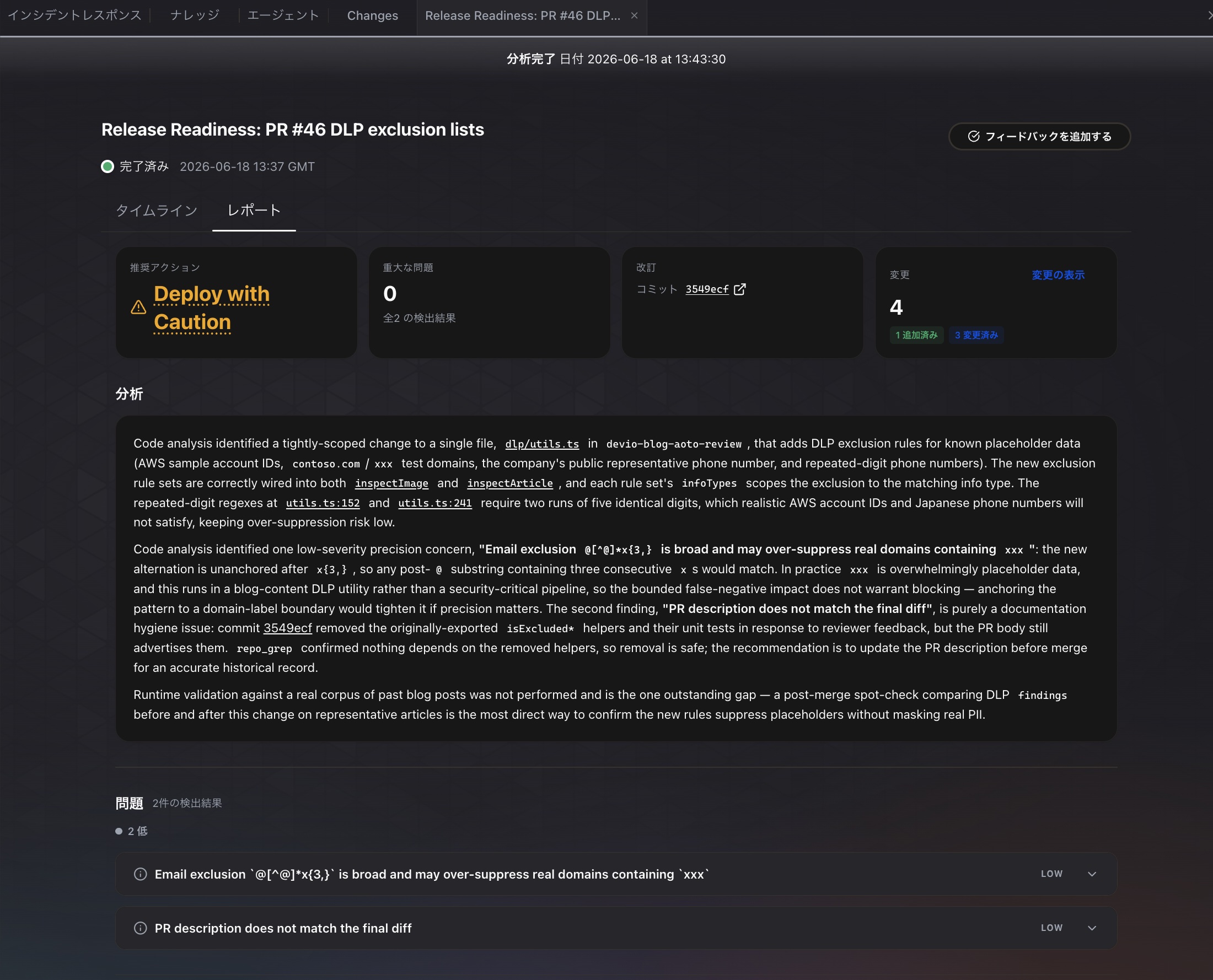Viewport: 1213px width, 980px height.
Task: Open 3549ecf link in analysis paragraph
Action: click(287, 628)
